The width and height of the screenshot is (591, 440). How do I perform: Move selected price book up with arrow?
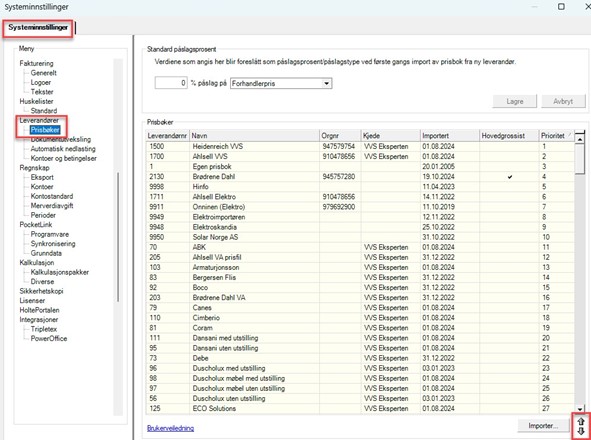coord(581,422)
